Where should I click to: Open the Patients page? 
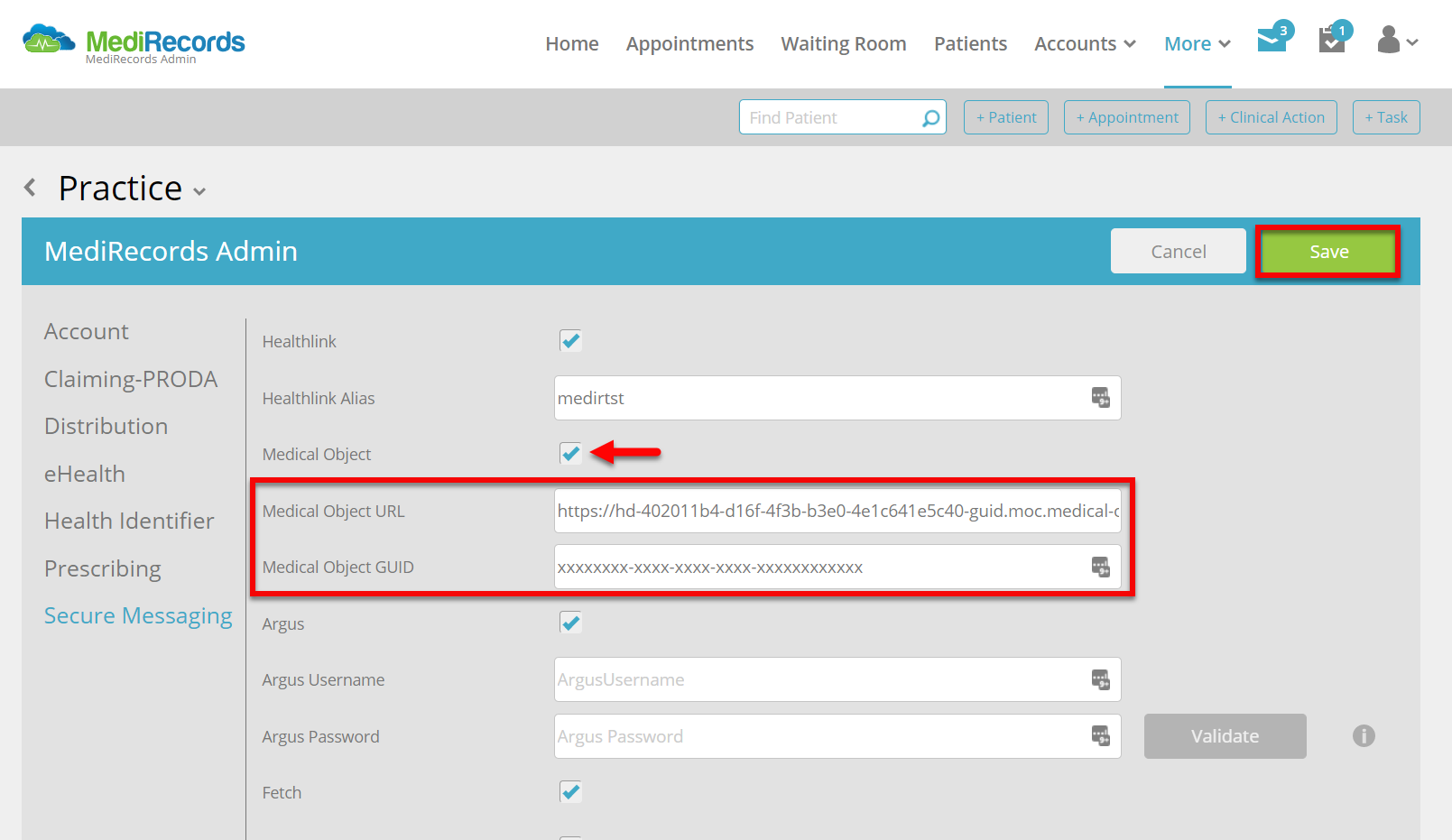(970, 43)
